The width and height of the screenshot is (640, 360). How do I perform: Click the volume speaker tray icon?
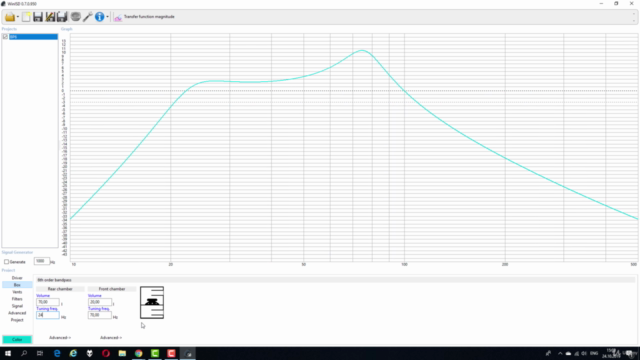(x=584, y=353)
